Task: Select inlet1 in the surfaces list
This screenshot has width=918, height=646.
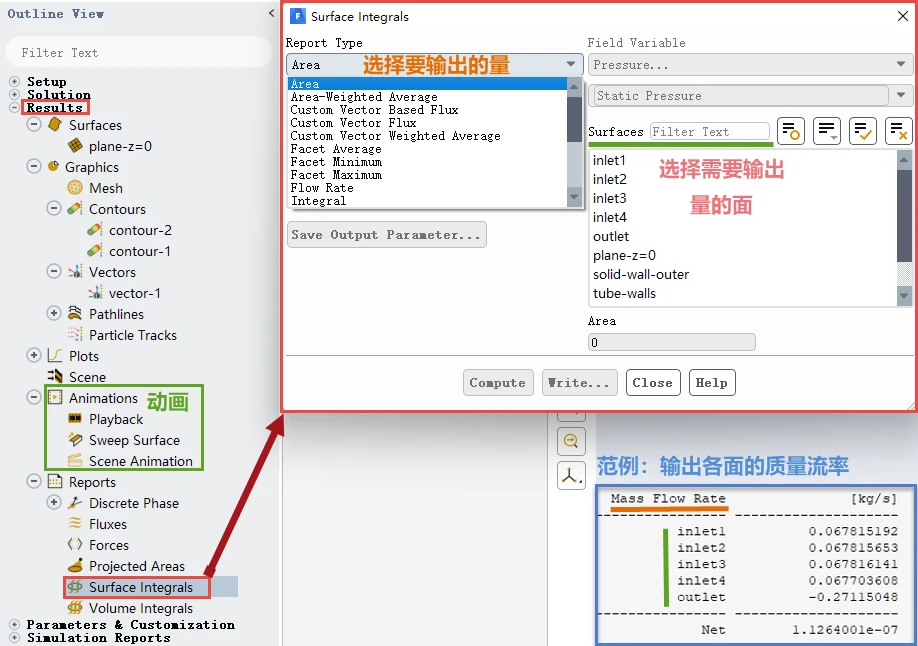Action: pos(609,160)
